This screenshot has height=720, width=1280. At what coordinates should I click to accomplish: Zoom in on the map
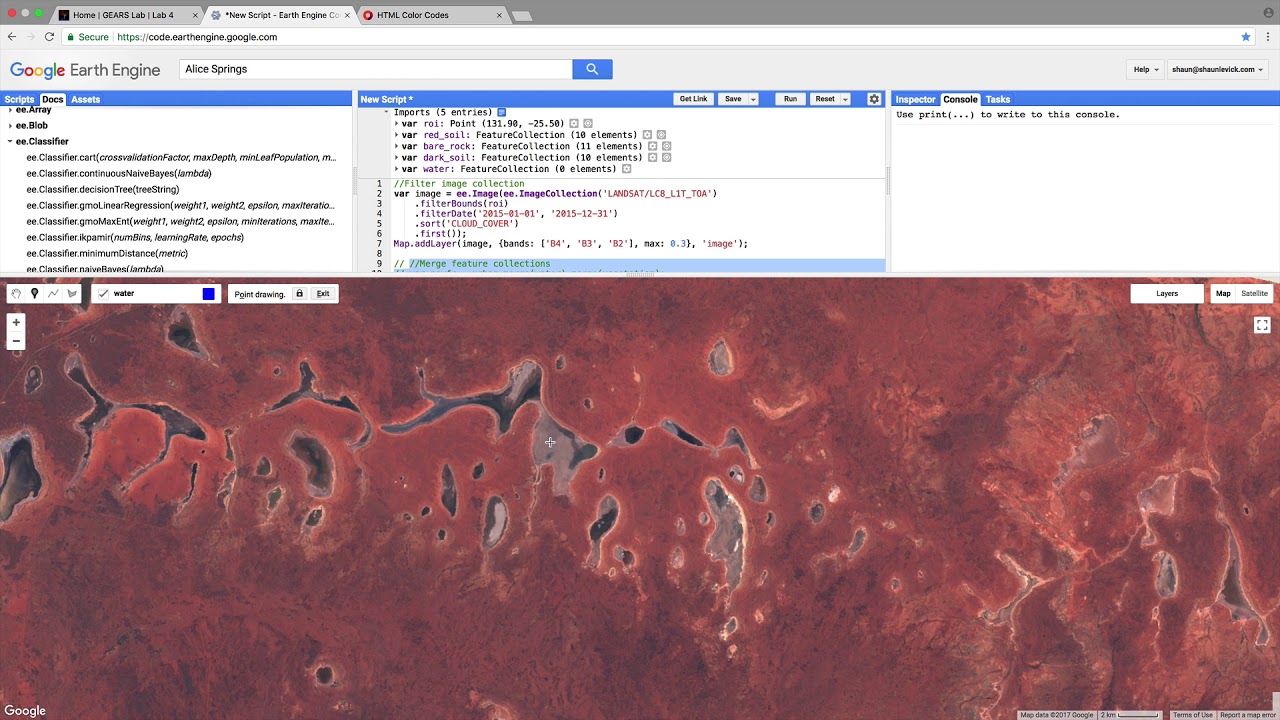16,322
